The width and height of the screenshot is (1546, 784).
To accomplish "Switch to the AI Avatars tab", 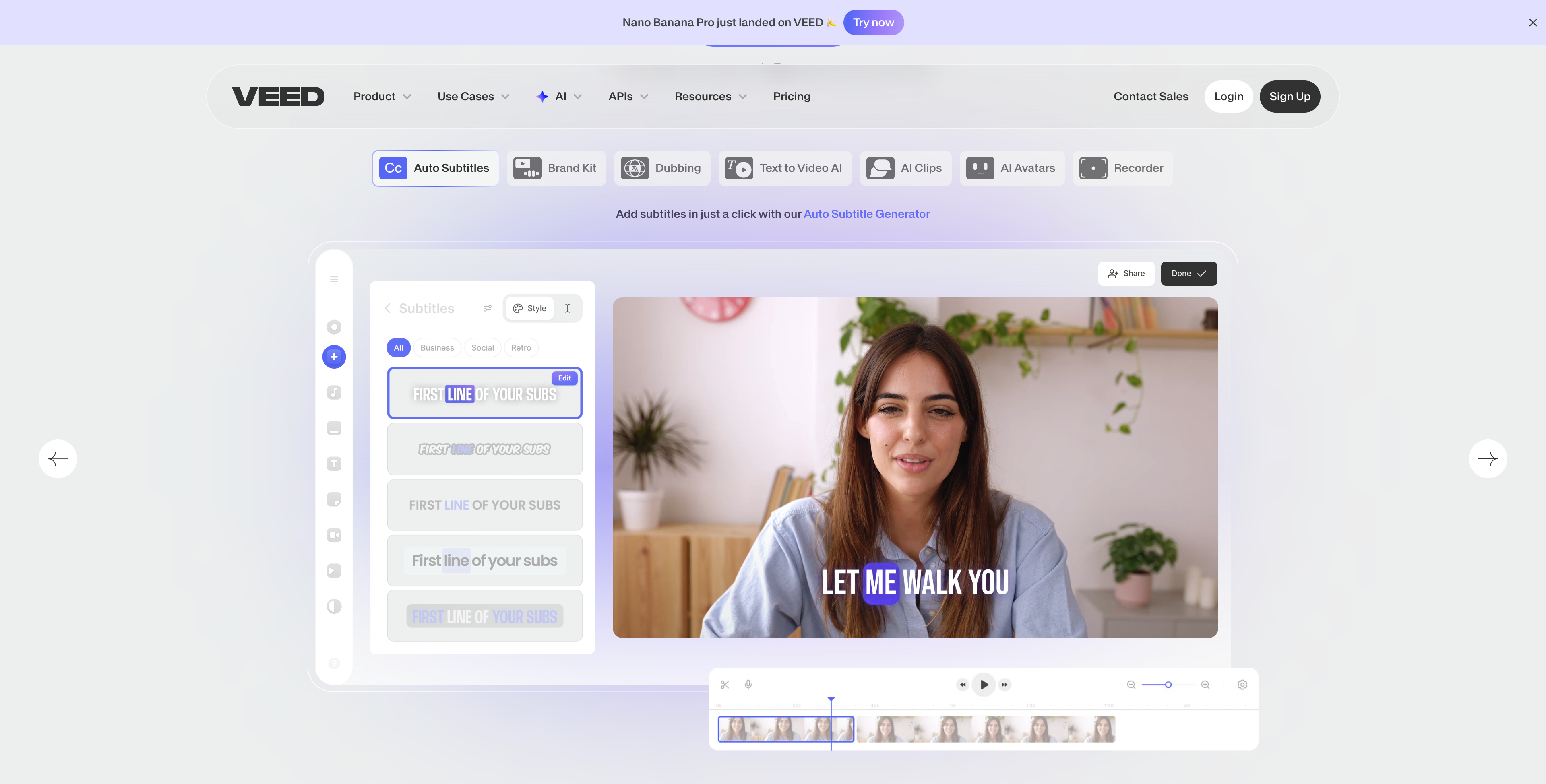I will click(x=1011, y=168).
